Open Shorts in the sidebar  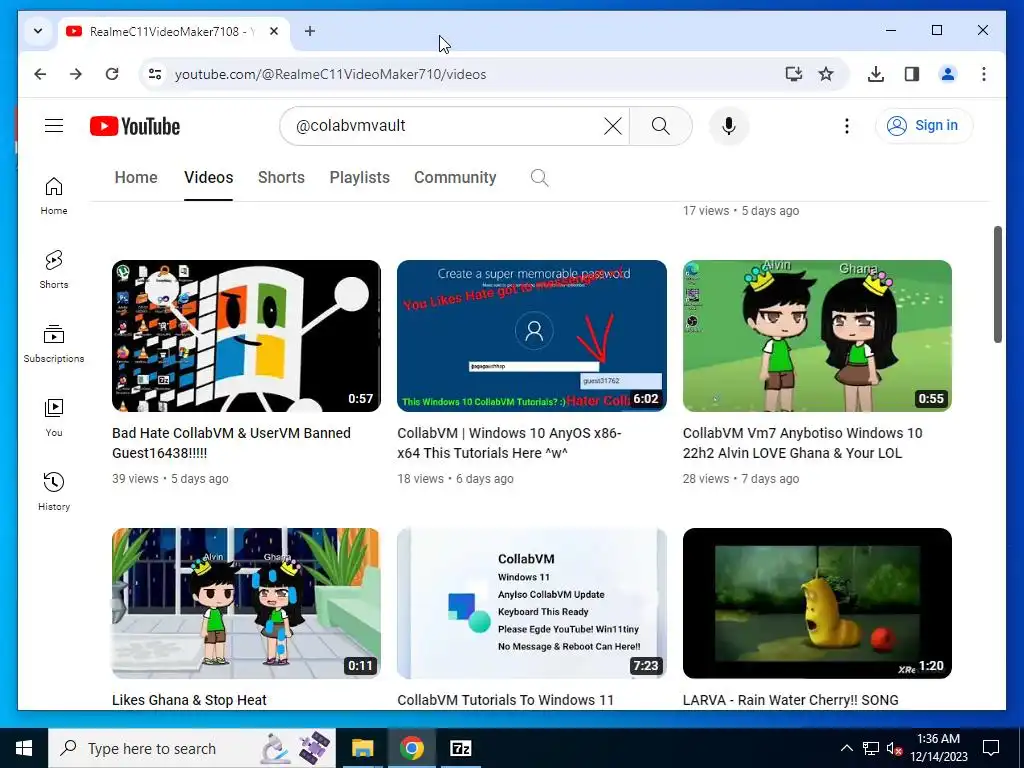click(x=54, y=270)
